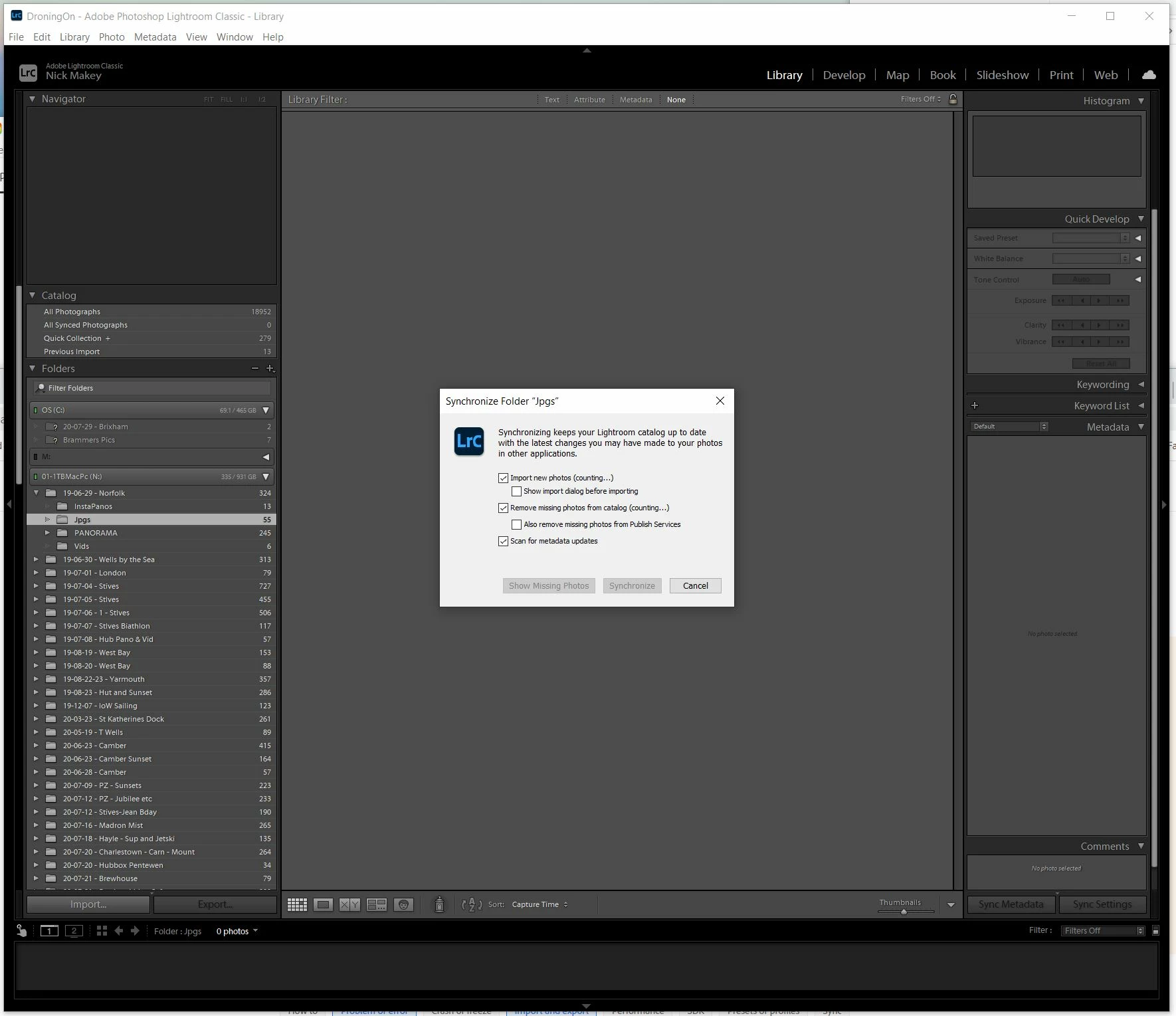Screen dimensions: 1176x1016
Task: Hide filmstrip via bottom arrow
Action: click(587, 1006)
